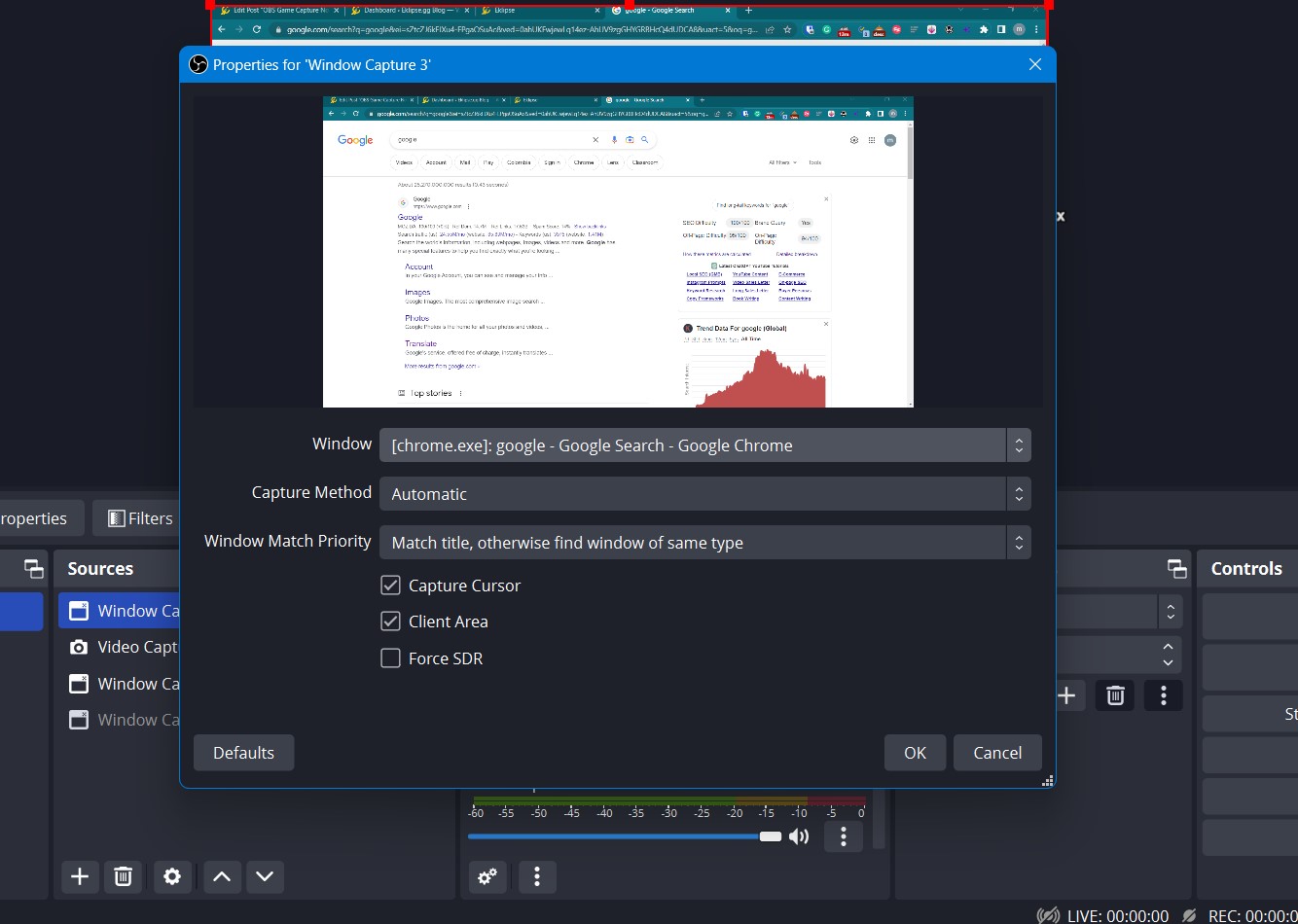Disable the Capture Cursor checkbox

tap(390, 586)
